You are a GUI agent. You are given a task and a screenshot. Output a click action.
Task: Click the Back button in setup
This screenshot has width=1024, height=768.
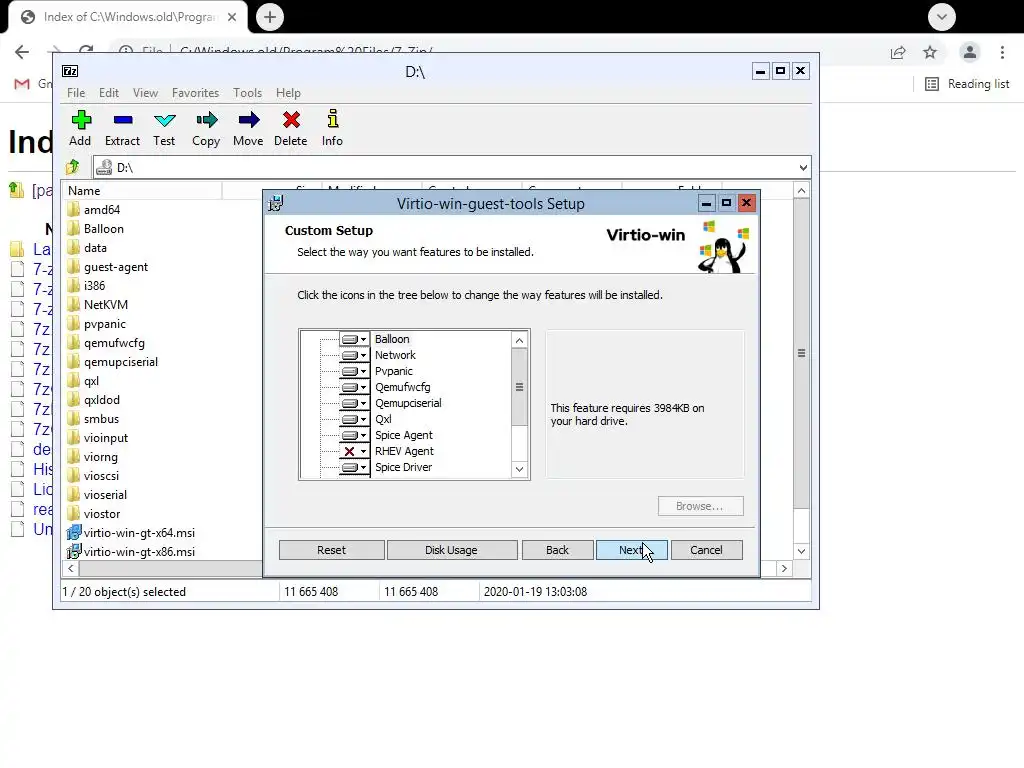coord(557,550)
